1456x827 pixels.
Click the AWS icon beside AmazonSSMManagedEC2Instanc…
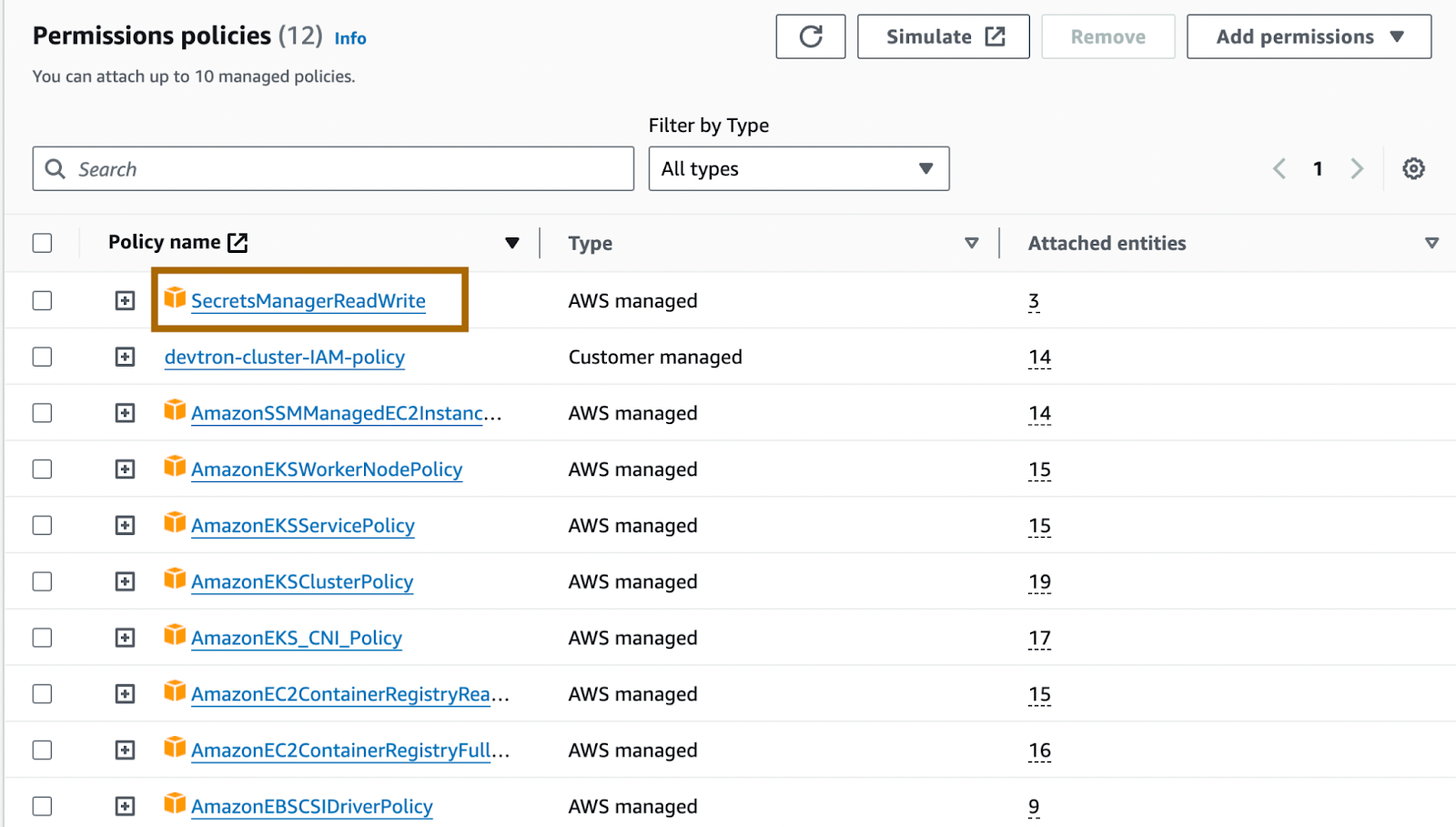click(175, 410)
